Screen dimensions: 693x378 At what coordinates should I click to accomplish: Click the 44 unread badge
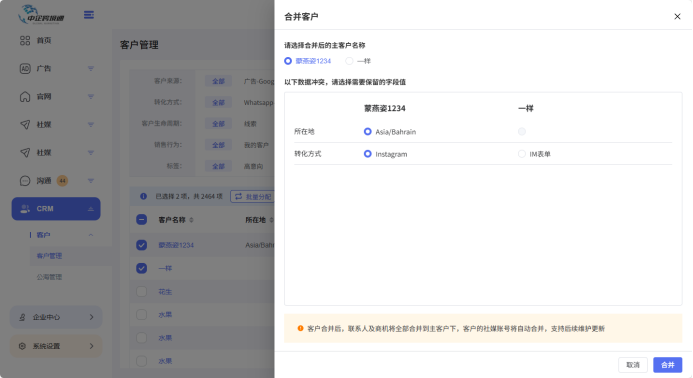[x=62, y=181]
